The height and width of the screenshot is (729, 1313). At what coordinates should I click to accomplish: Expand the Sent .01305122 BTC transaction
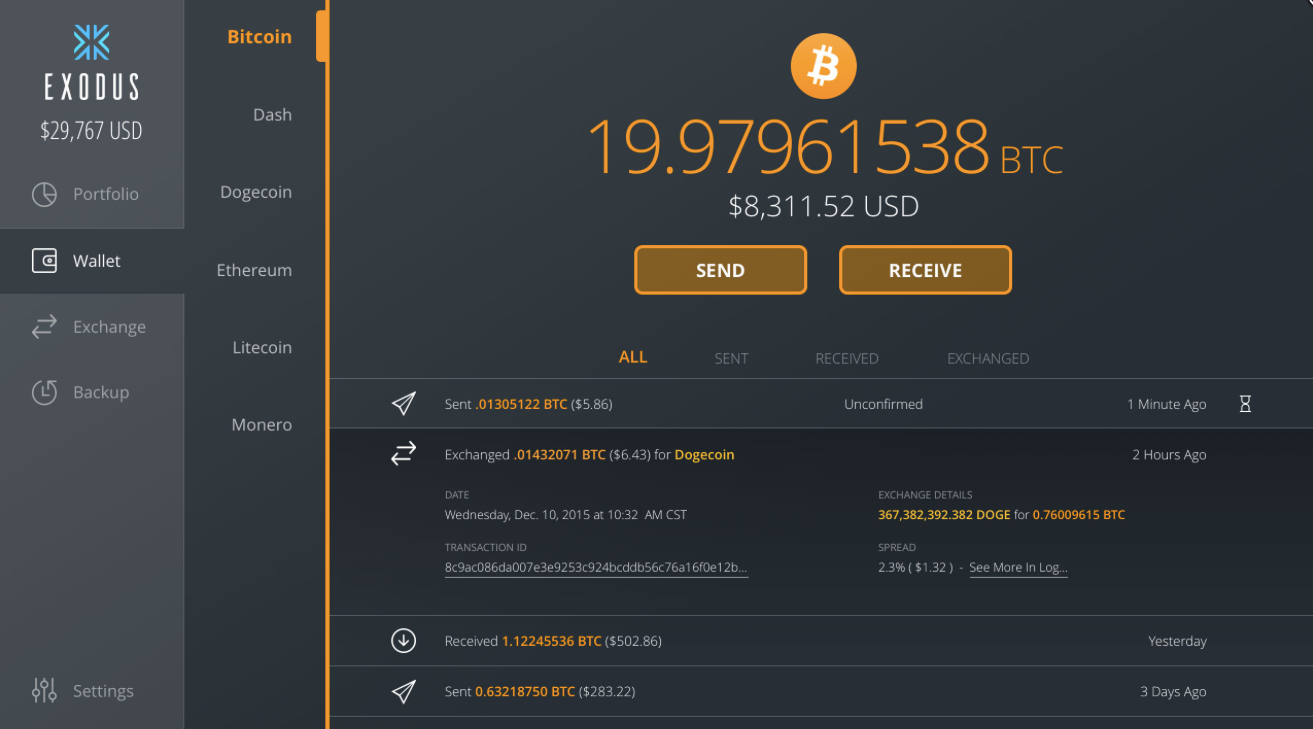tap(820, 404)
